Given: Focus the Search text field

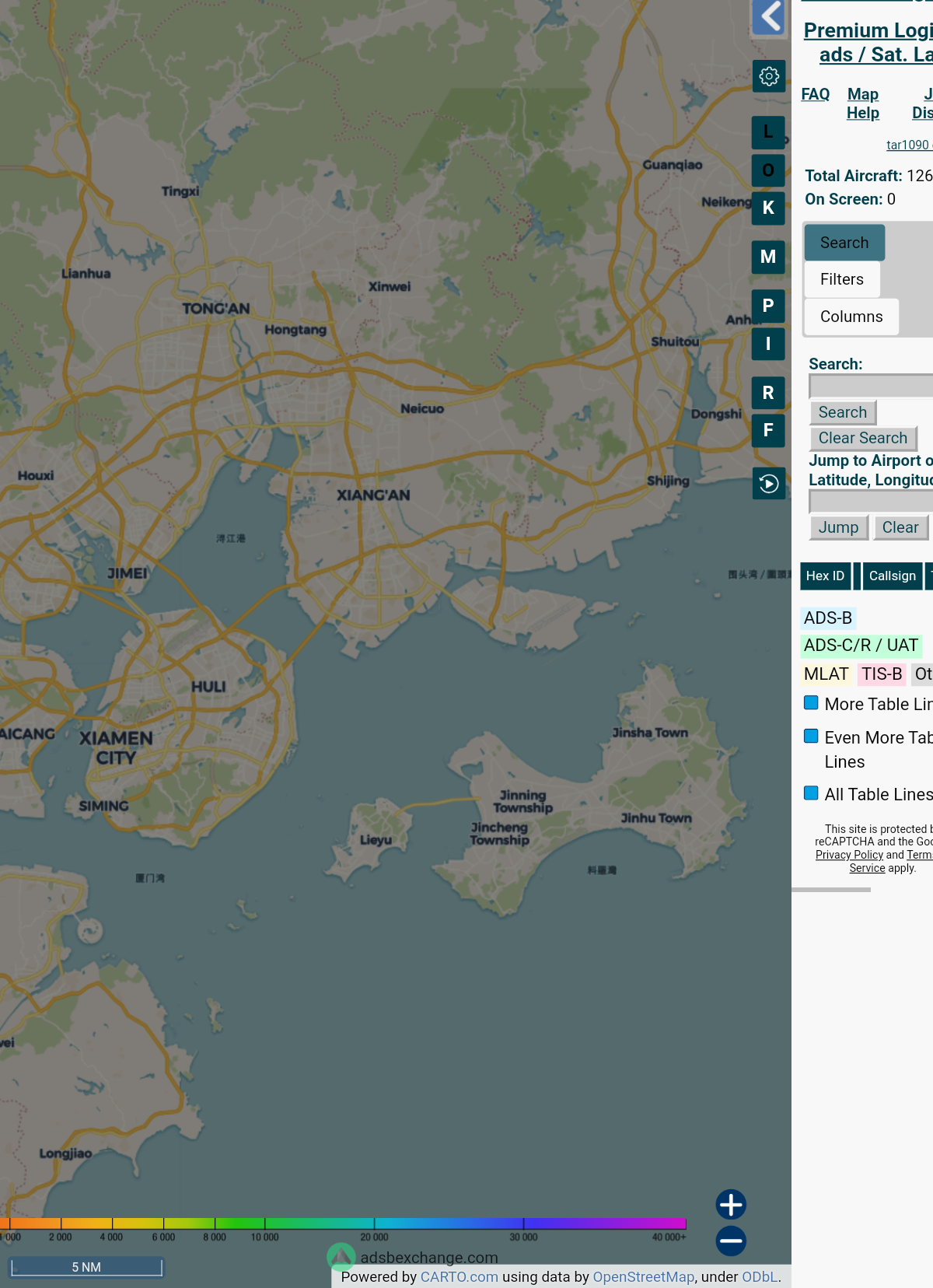Looking at the screenshot, I should 871,387.
